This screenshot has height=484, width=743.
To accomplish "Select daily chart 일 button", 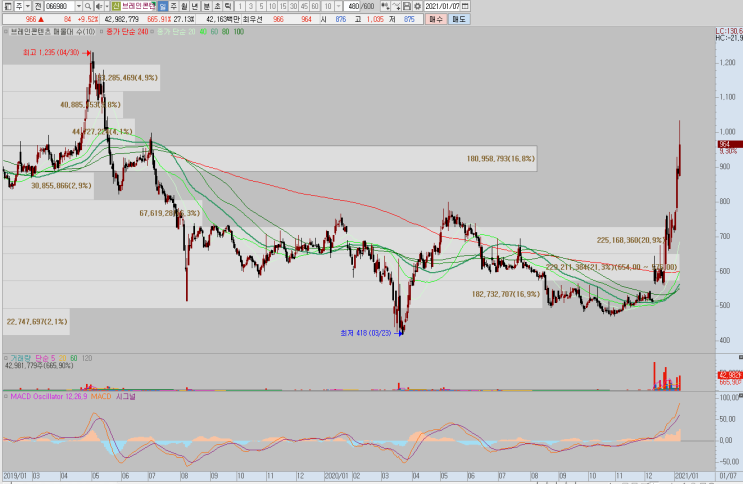I will pos(163,6).
